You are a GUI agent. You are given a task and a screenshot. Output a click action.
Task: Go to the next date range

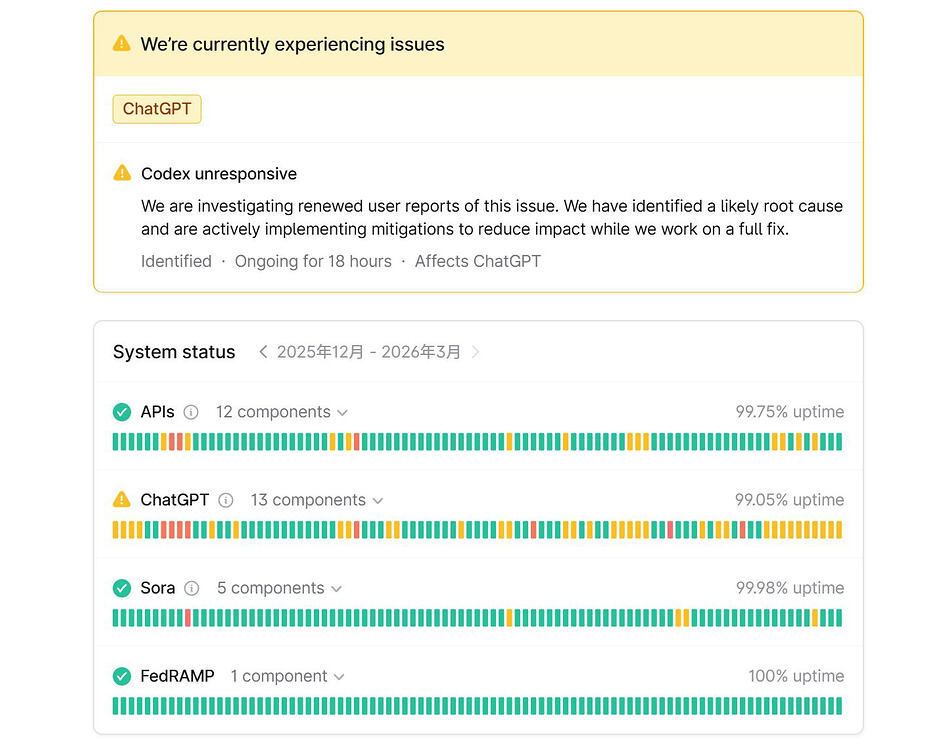[475, 352]
